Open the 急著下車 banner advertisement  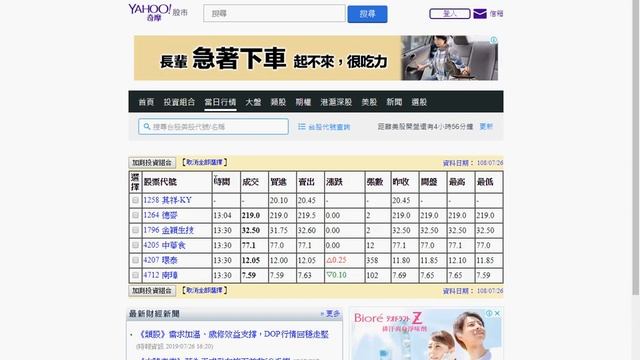(316, 58)
